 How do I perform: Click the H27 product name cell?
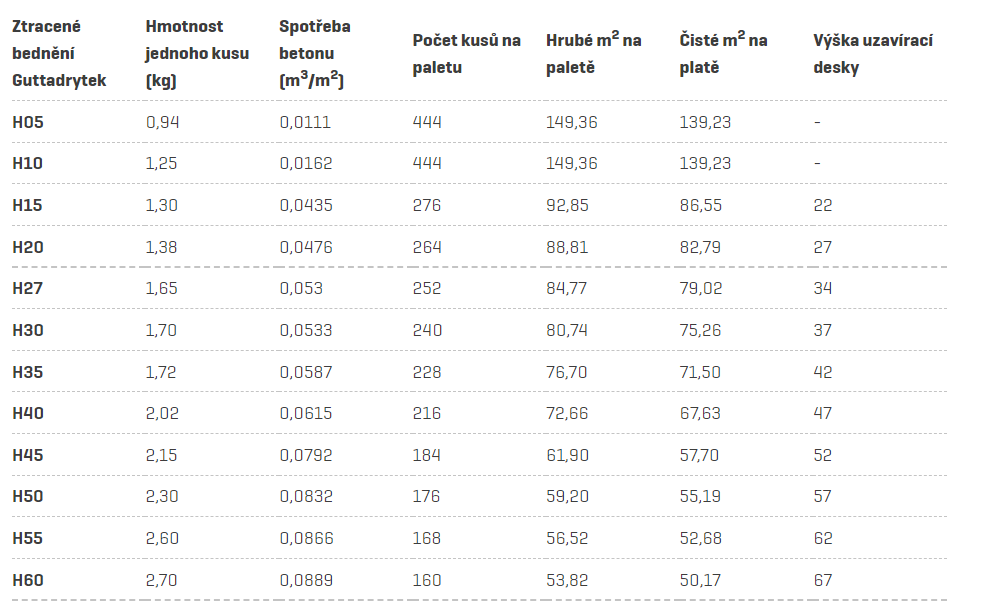pos(28,288)
